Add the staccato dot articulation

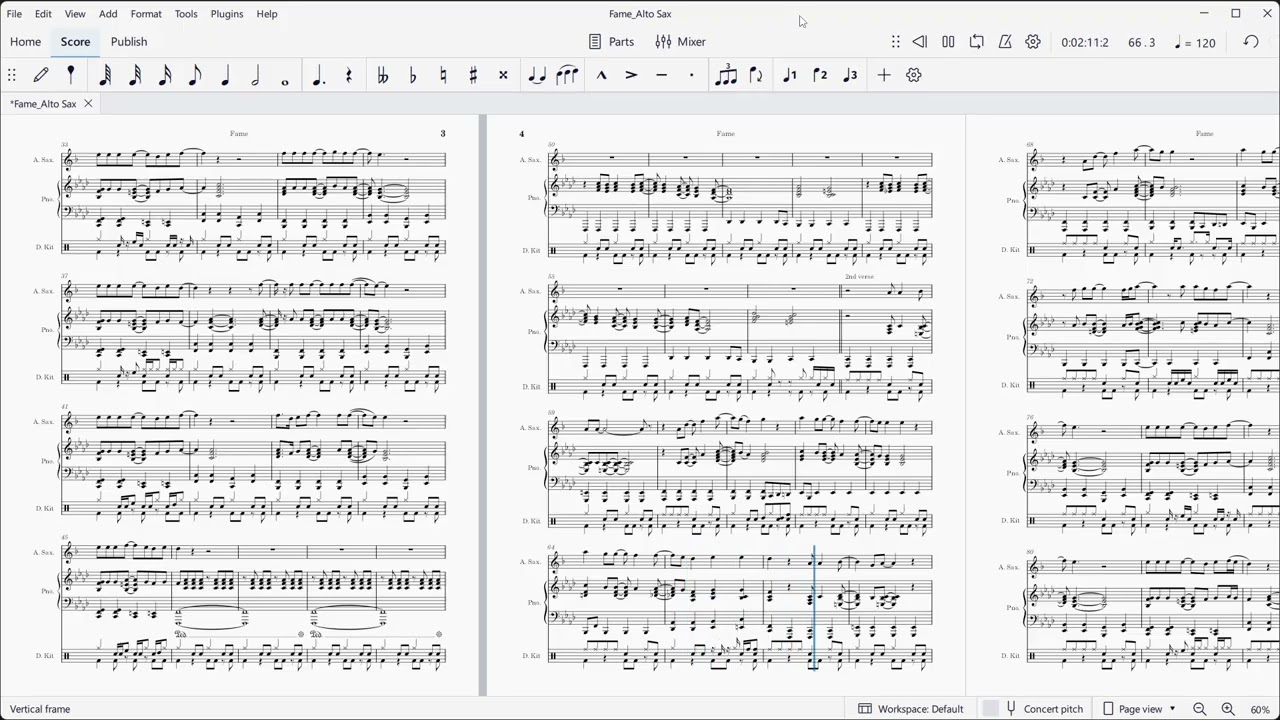point(691,75)
